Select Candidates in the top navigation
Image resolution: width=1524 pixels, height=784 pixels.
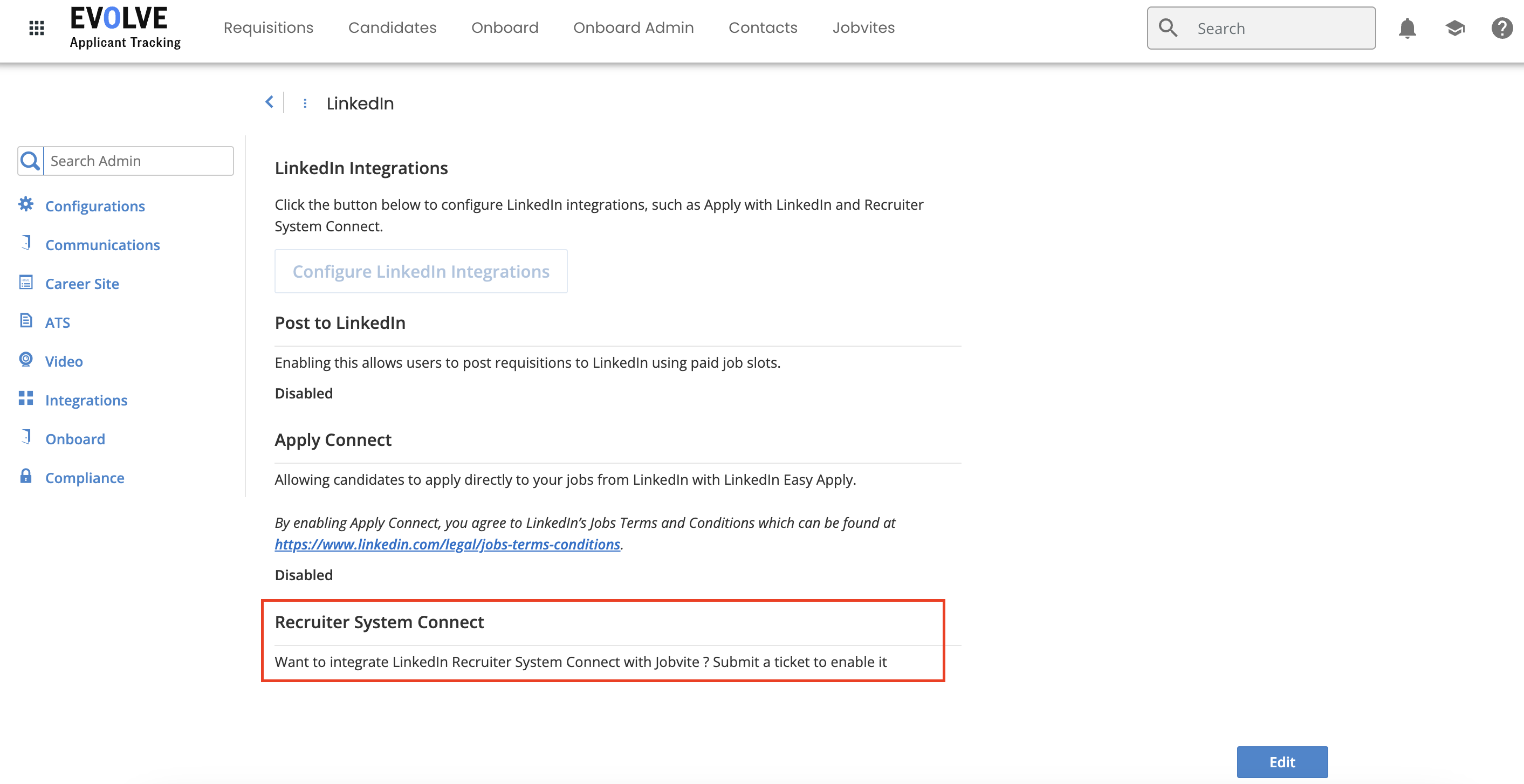[x=392, y=27]
